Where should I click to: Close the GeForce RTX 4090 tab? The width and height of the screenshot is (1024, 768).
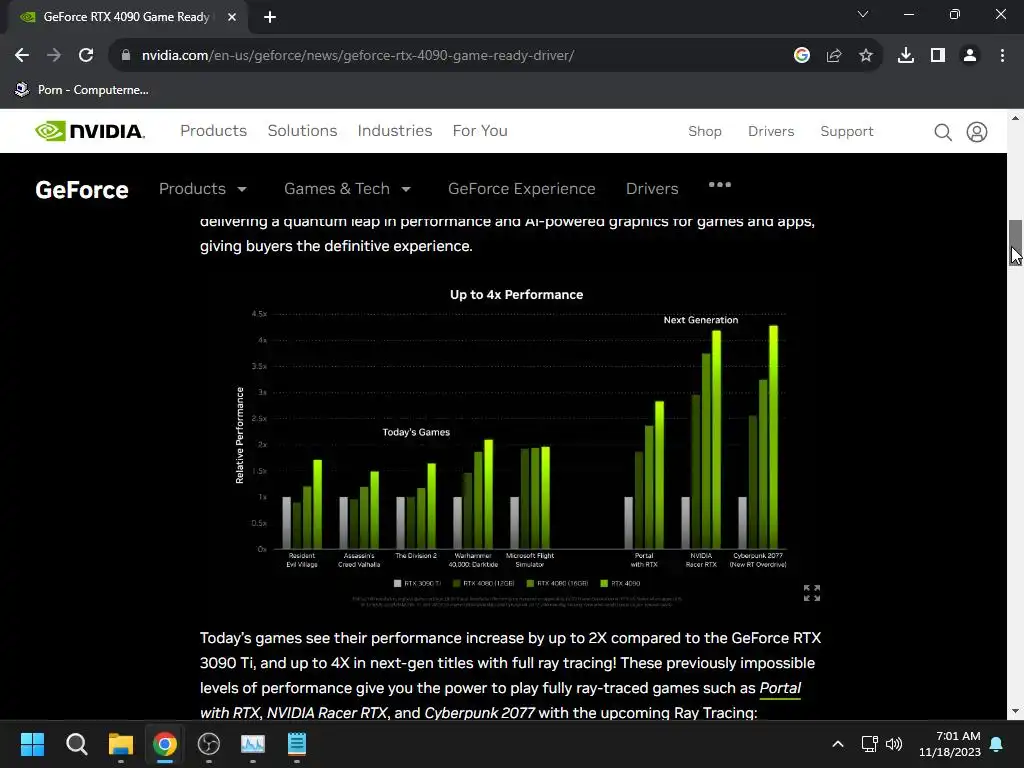(232, 17)
